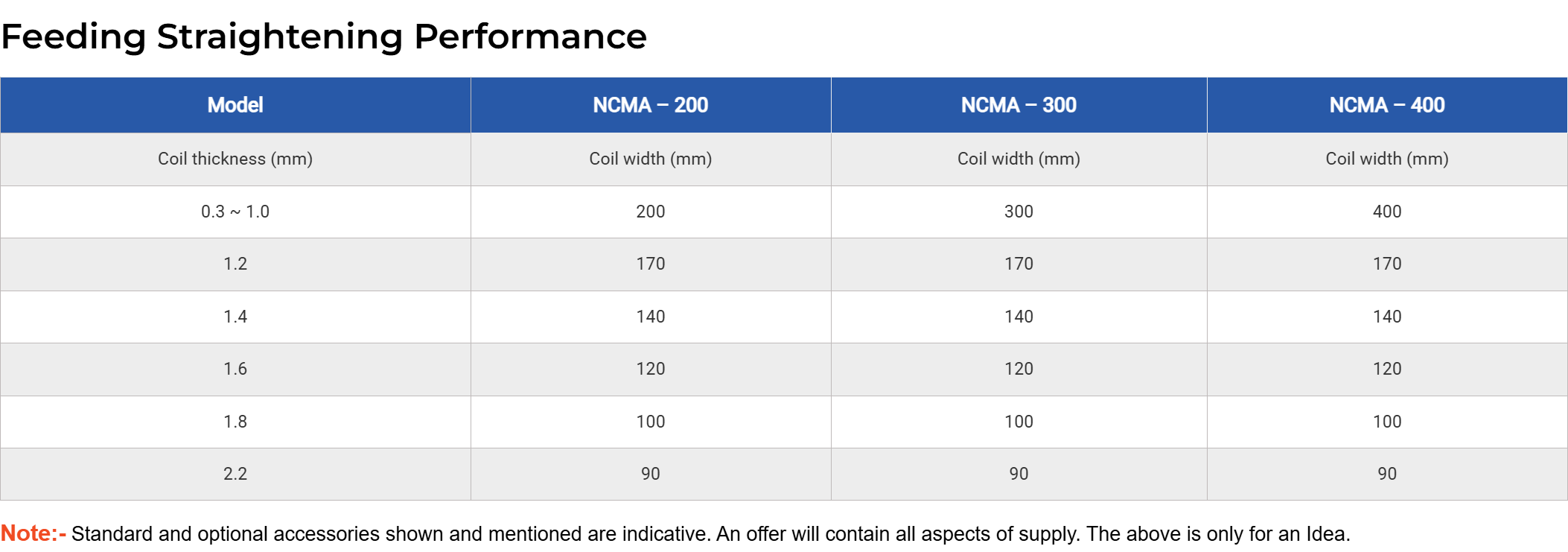The height and width of the screenshot is (552, 1568).
Task: Select the 1.8 coil thickness cell
Action: [x=235, y=422]
